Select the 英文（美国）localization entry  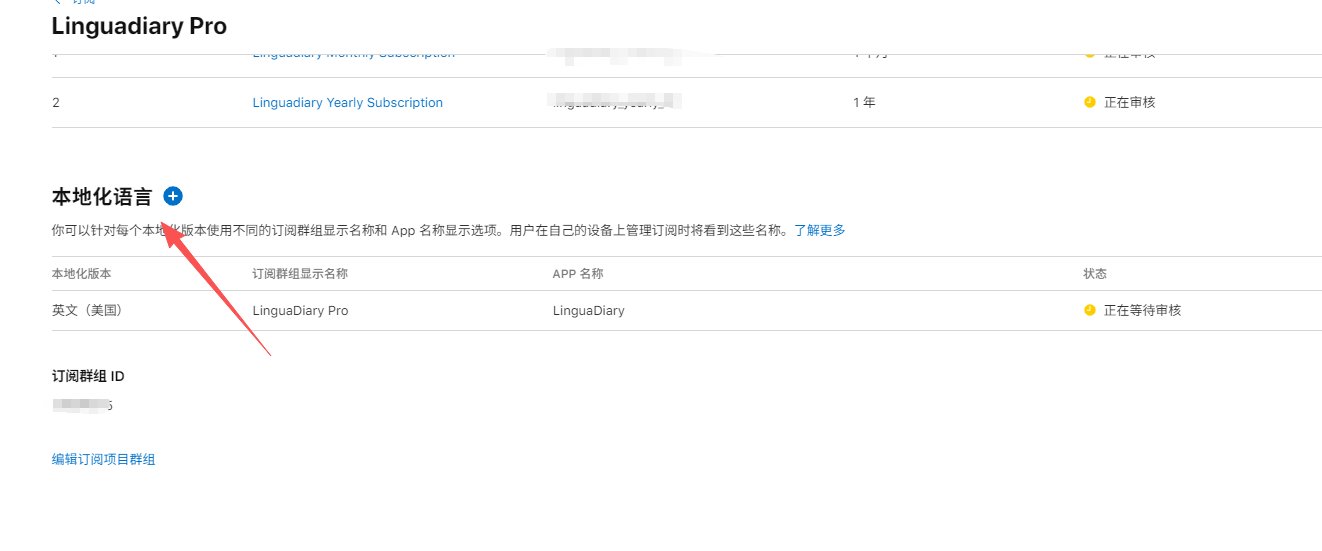pos(87,310)
